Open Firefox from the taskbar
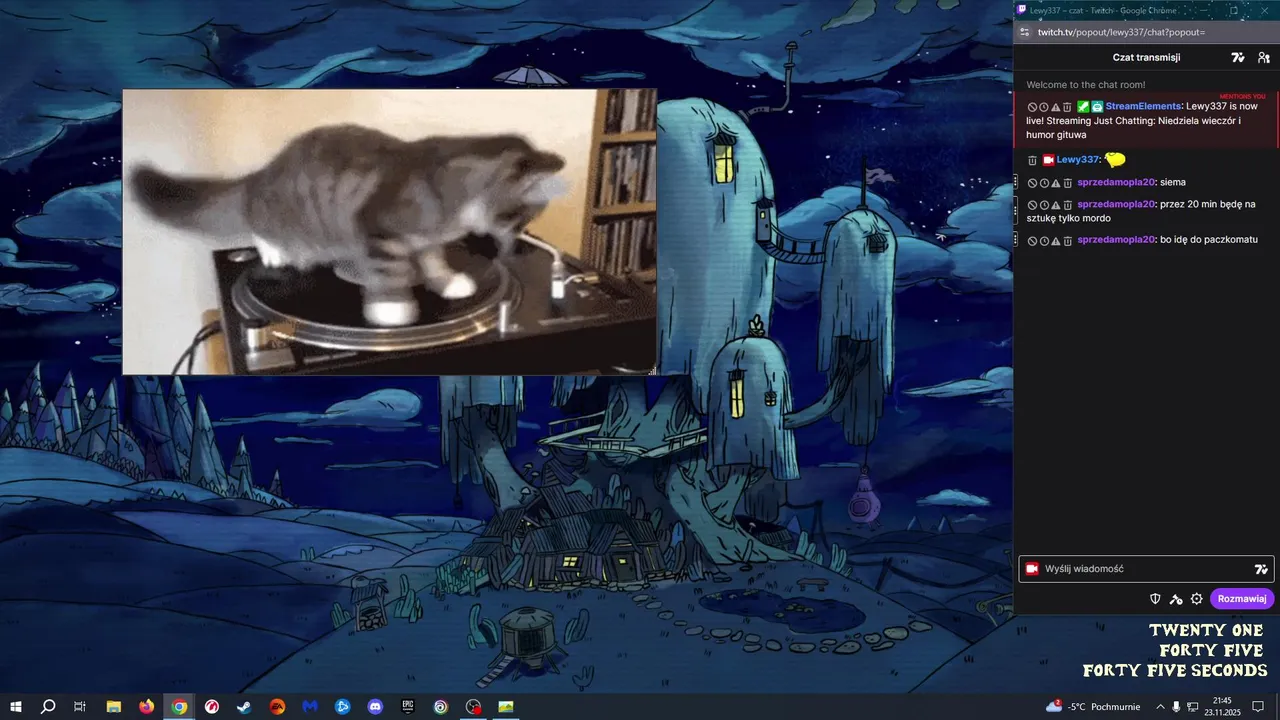Screen dimensions: 1280x720 coord(147,707)
